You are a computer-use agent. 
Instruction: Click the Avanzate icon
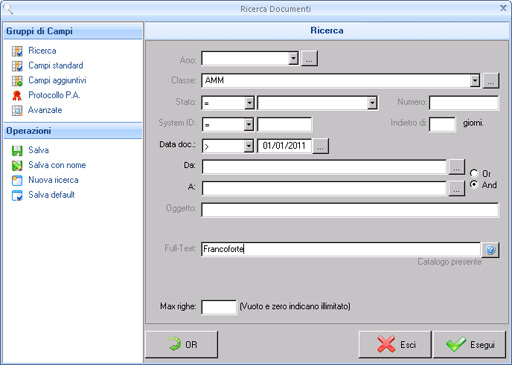point(17,110)
